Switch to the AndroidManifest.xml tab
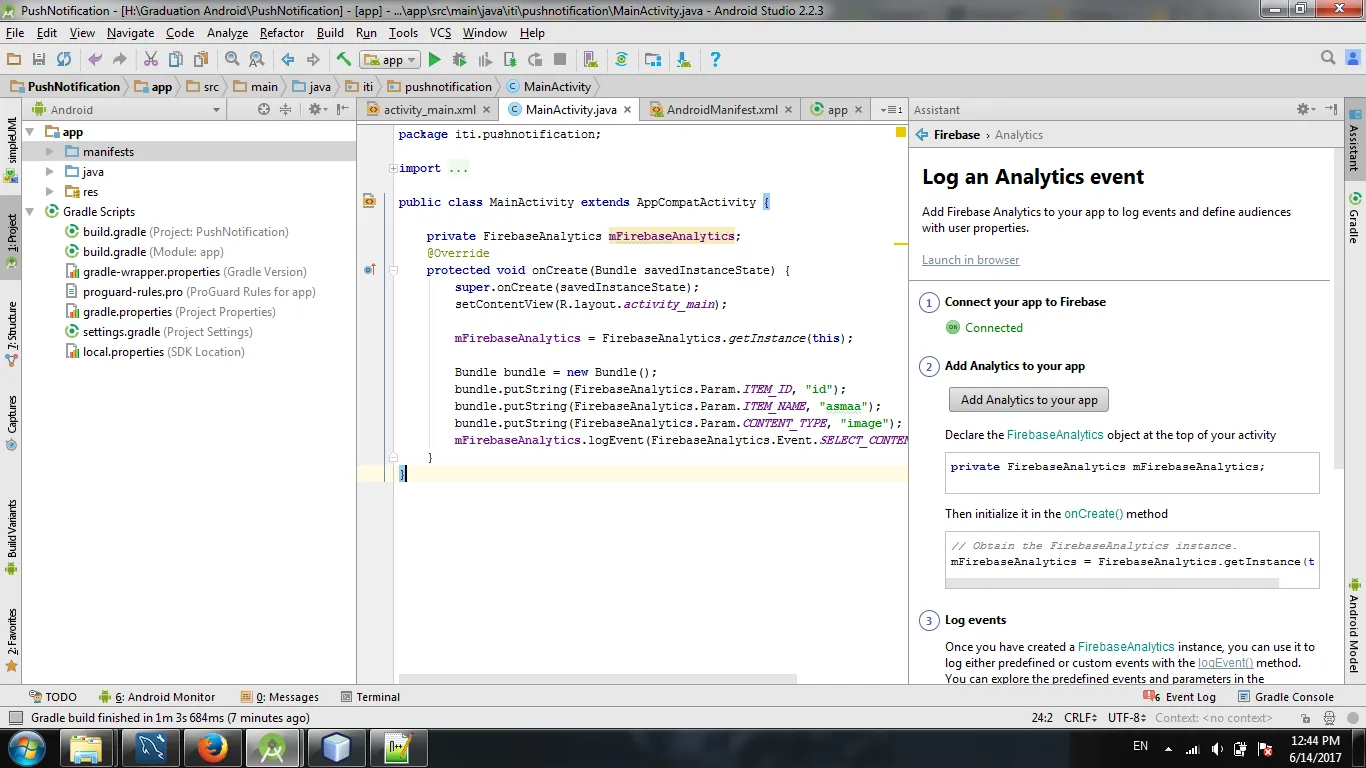 click(x=721, y=110)
